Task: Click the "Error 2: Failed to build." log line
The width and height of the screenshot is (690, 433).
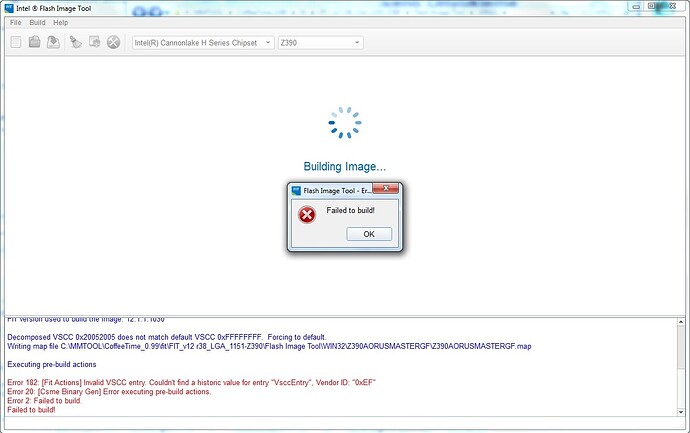Action: (44, 400)
